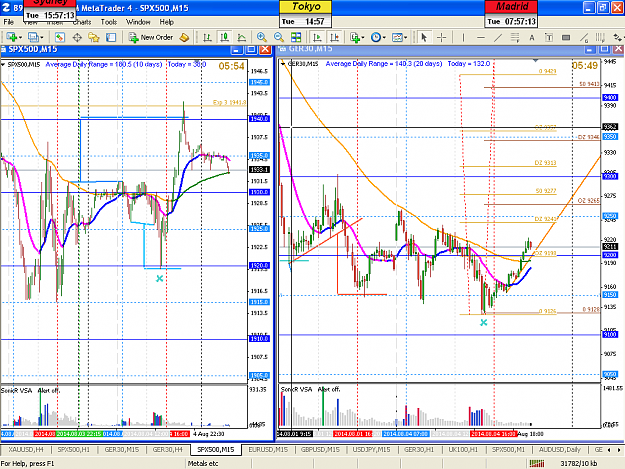625x469 pixels.
Task: Expand the triangle beside GER30,M15 chart label
Action: click(283, 64)
